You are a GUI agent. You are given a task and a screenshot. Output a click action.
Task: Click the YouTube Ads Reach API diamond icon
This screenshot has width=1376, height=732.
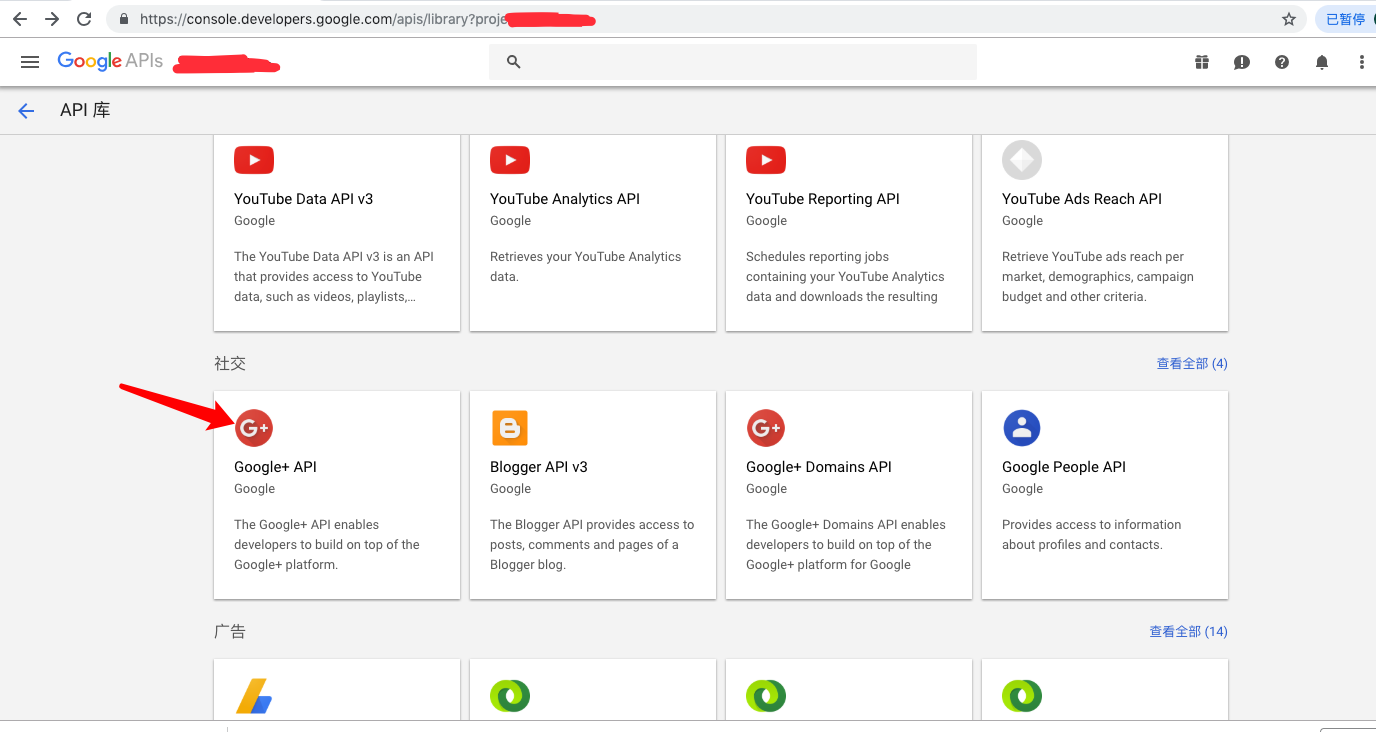tap(1021, 159)
